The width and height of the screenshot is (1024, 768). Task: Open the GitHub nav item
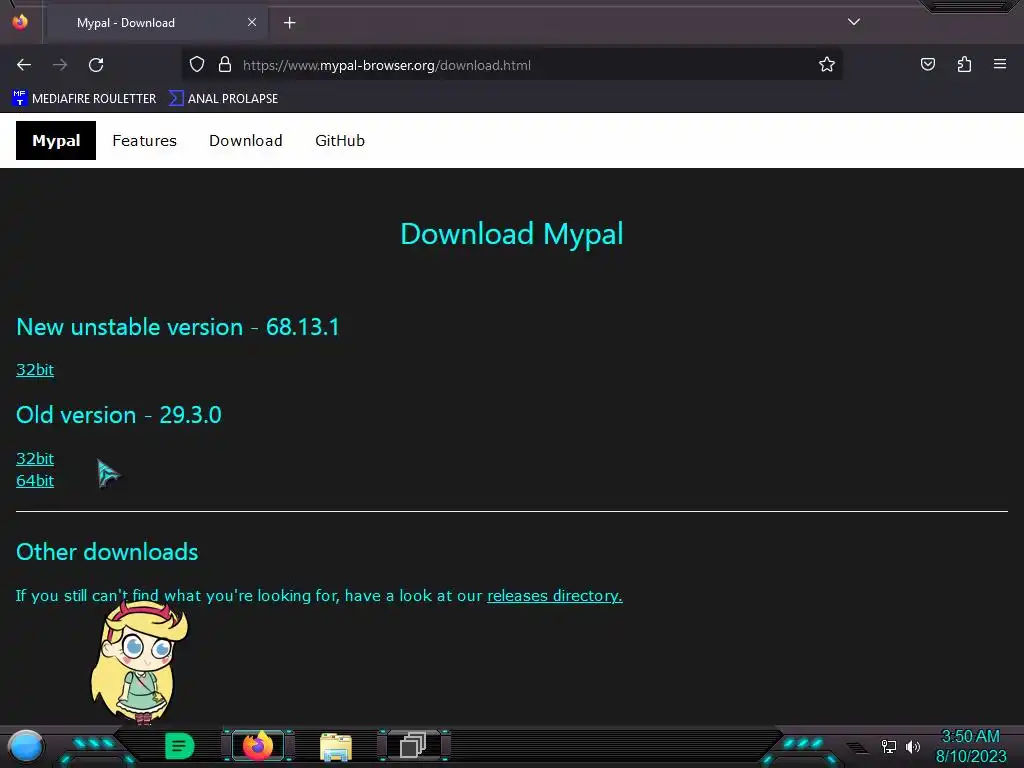tap(340, 140)
